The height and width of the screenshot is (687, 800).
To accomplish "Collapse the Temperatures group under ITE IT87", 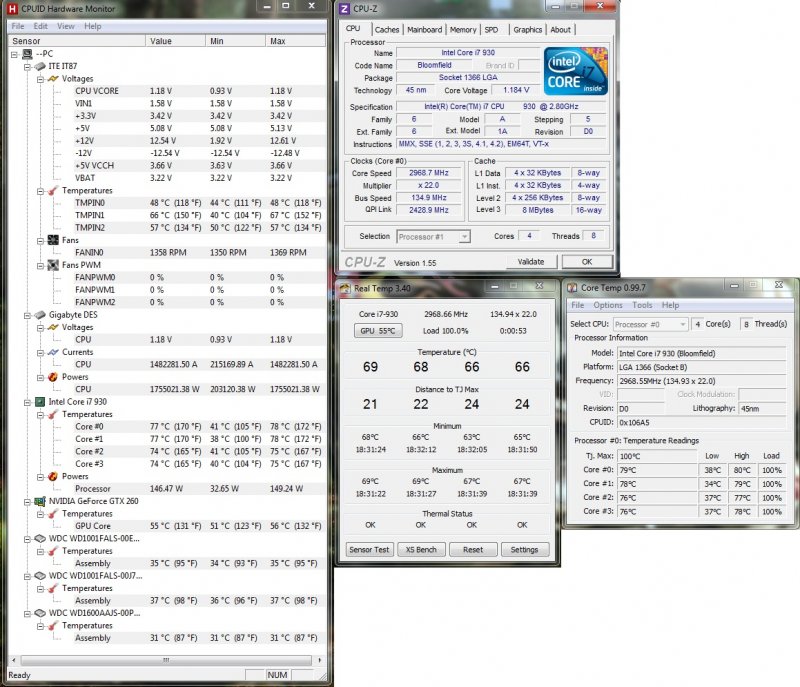I will 40,191.
